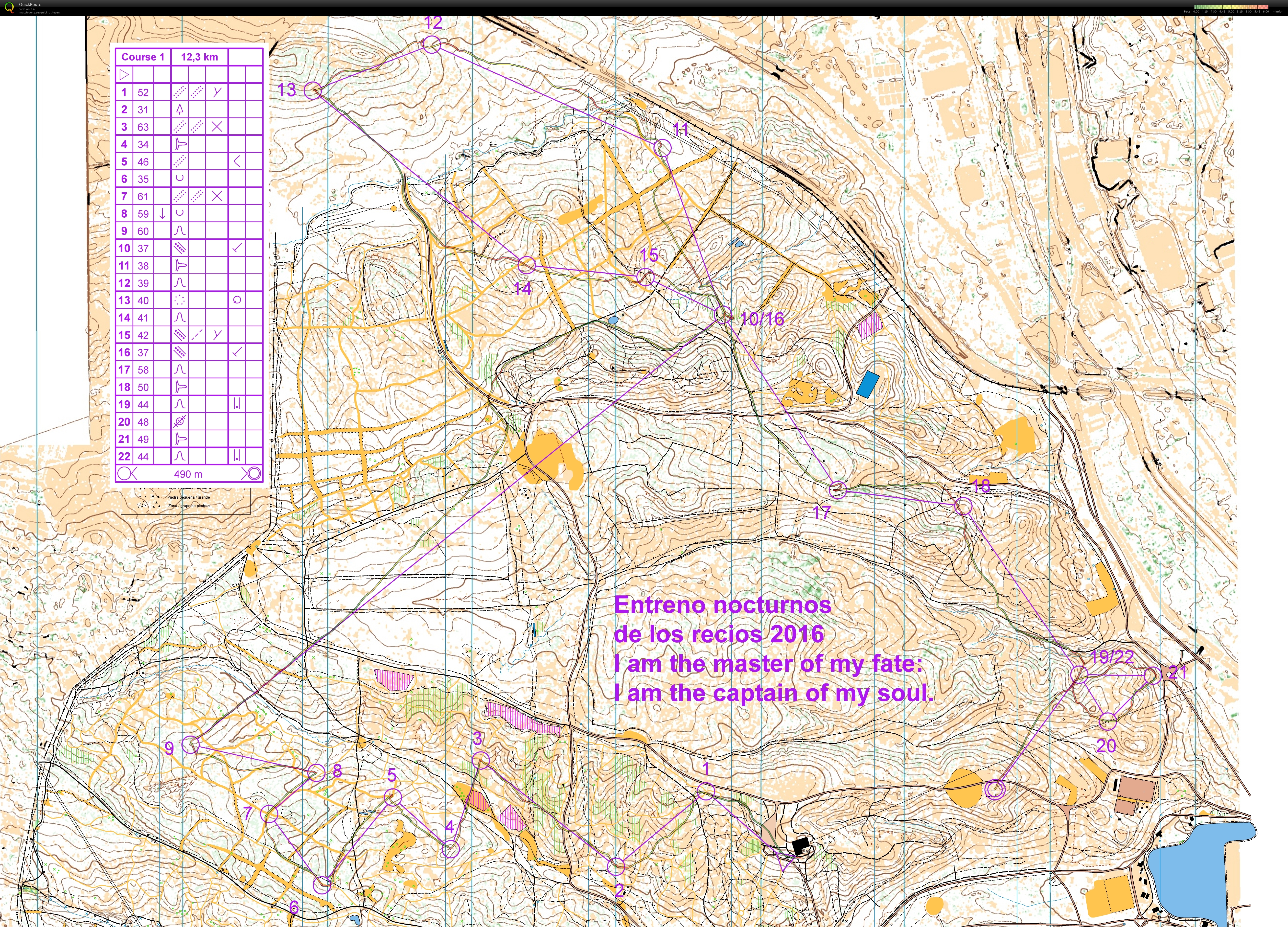Click control circle 6 on the map

[322, 884]
